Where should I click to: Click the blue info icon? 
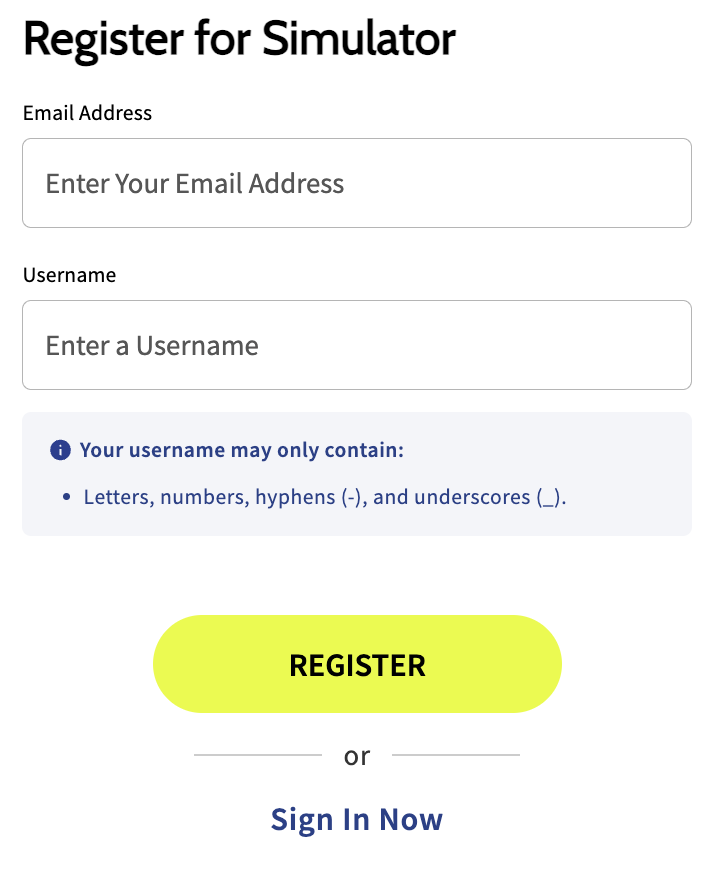pyautogui.click(x=60, y=450)
